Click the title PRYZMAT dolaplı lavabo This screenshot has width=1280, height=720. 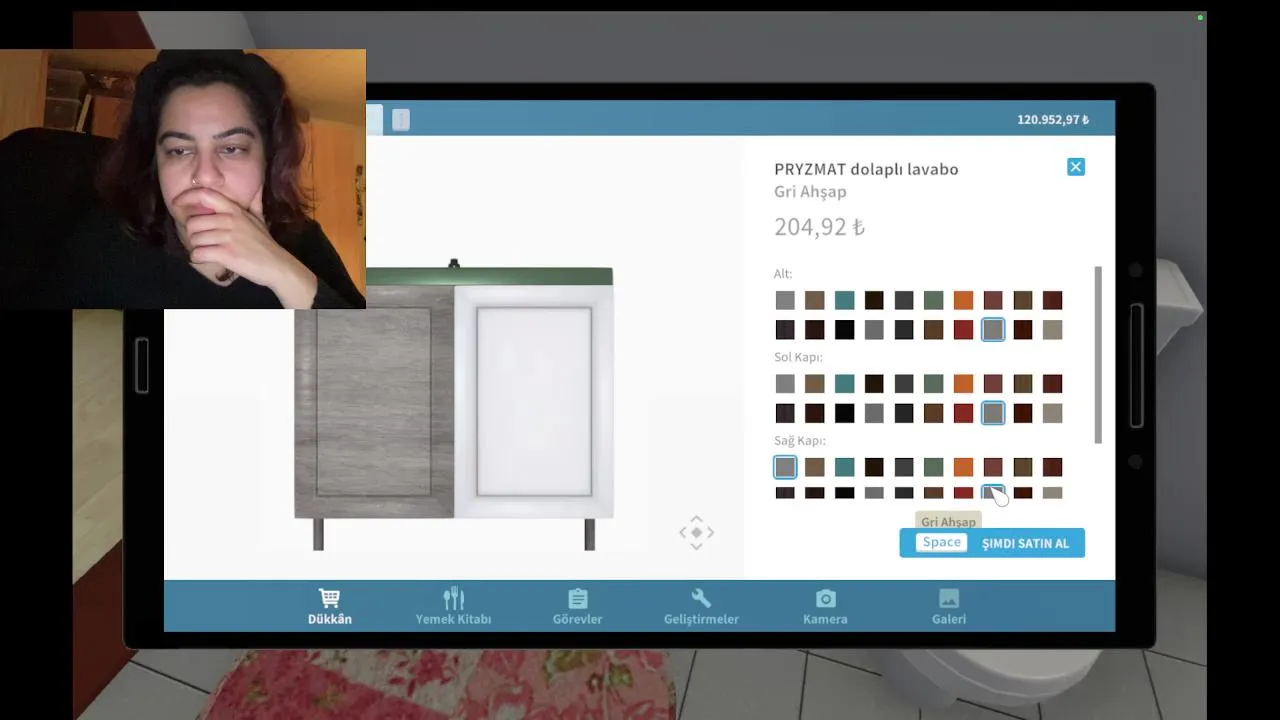click(x=866, y=169)
